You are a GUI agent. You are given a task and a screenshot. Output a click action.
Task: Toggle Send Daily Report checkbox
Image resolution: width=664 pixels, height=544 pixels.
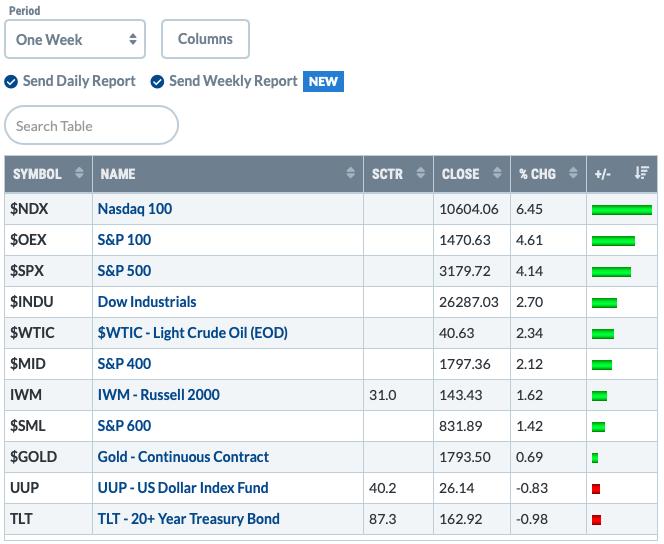click(11, 81)
